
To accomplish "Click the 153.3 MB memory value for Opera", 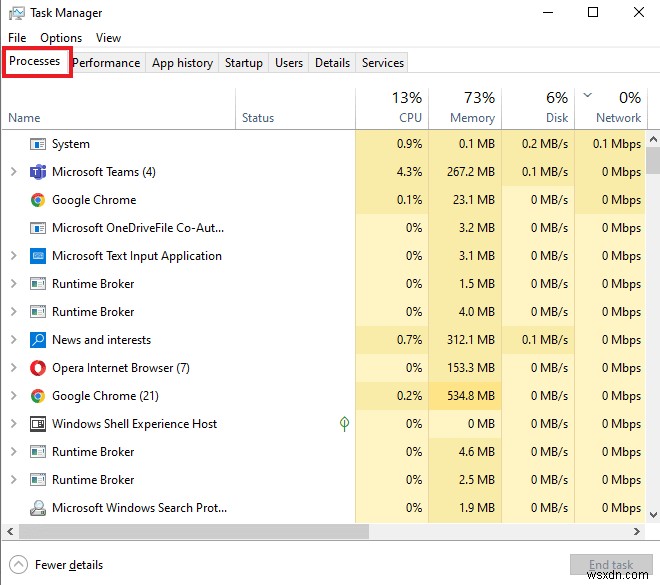I will tap(471, 368).
